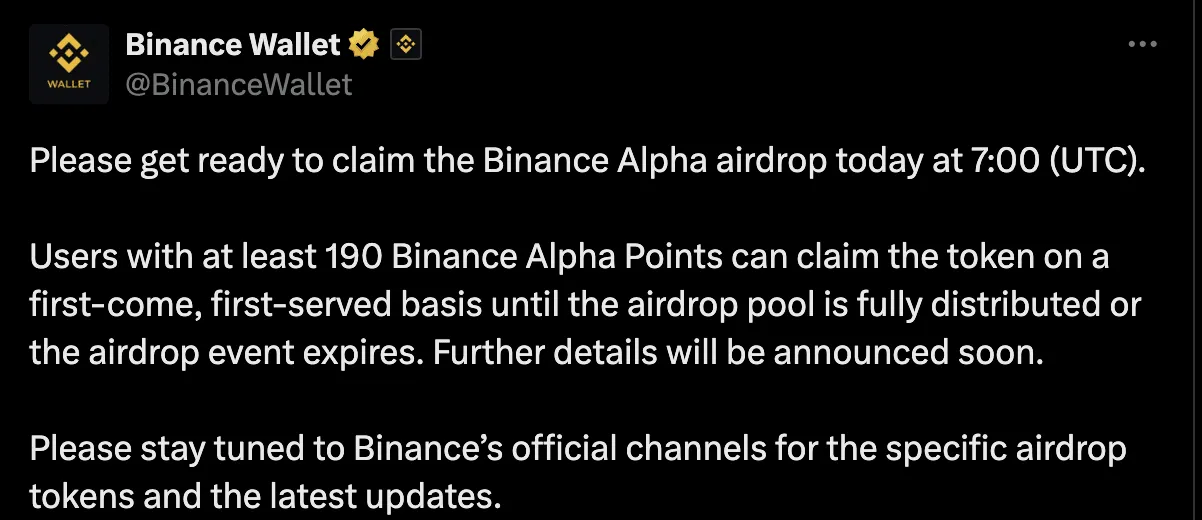Click the square Binance affiliate badge
This screenshot has height=520, width=1202.
pyautogui.click(x=405, y=44)
